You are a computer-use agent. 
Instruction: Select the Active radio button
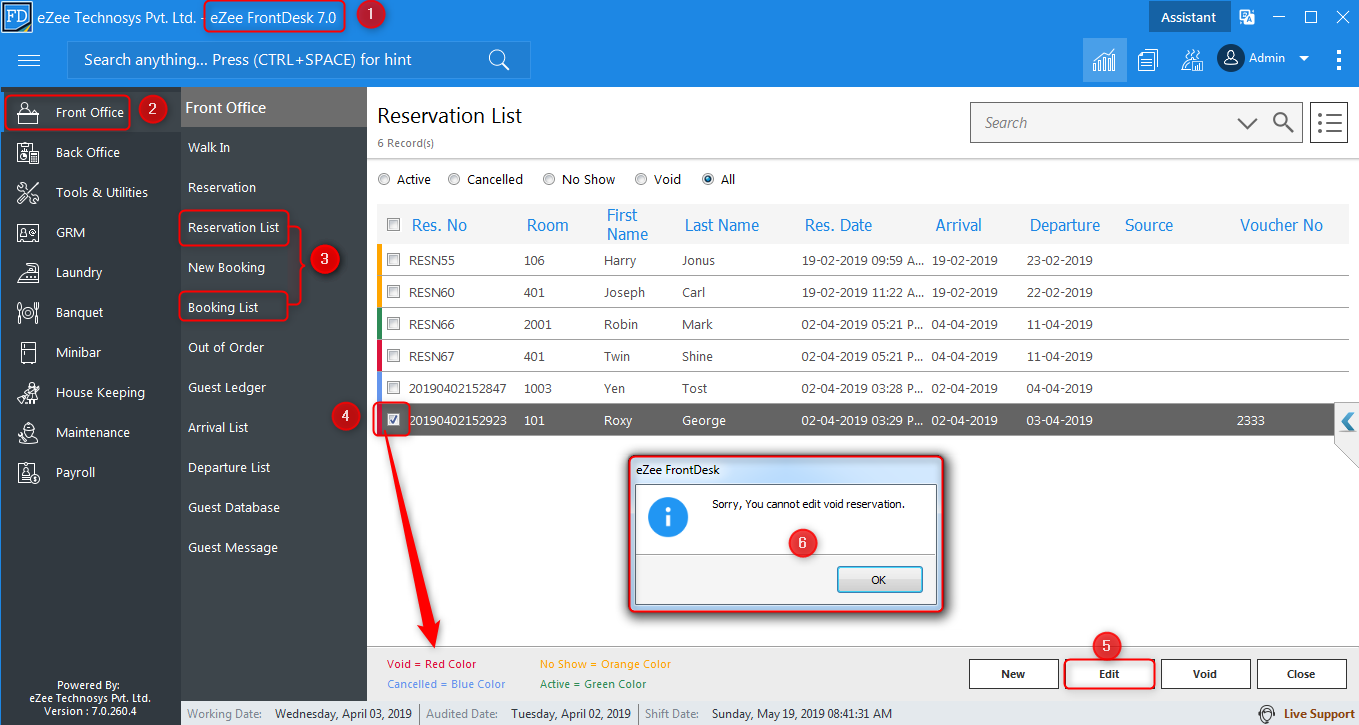[384, 180]
